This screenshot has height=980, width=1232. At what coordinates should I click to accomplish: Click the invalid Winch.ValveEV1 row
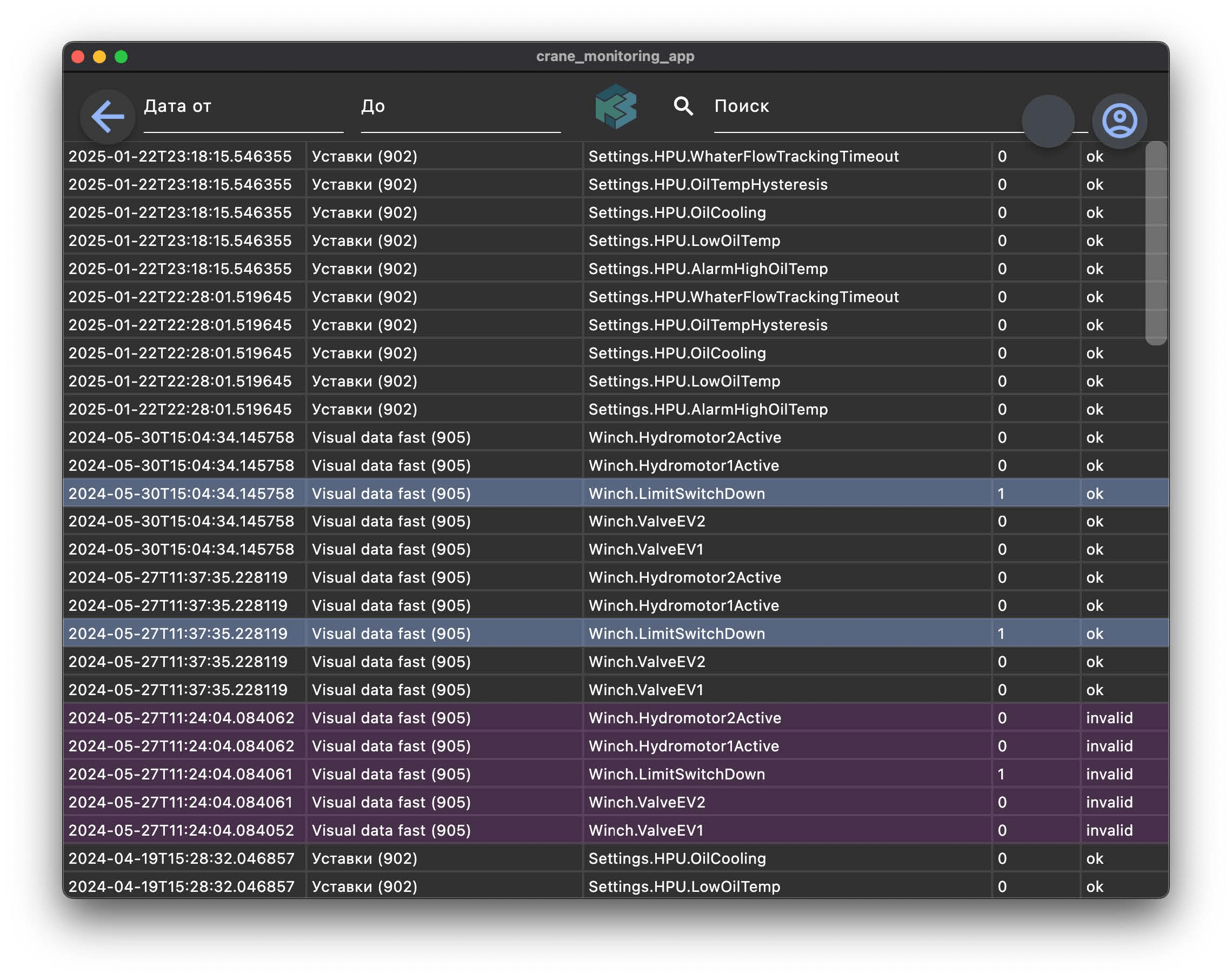[616, 830]
